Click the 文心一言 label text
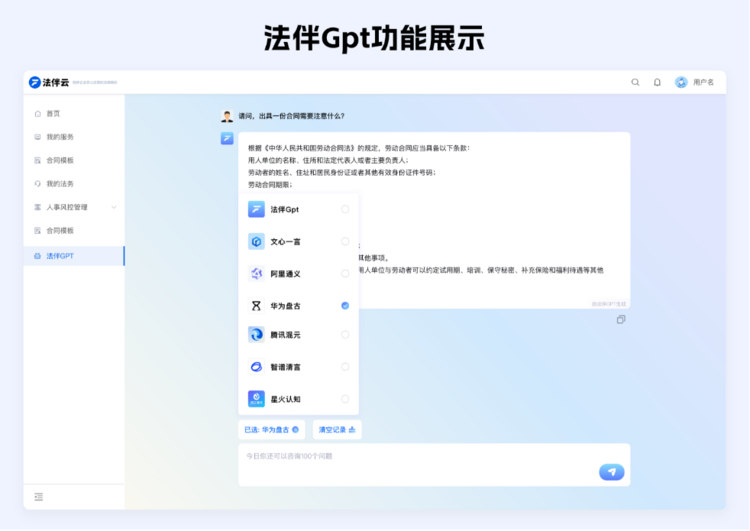 tap(285, 242)
